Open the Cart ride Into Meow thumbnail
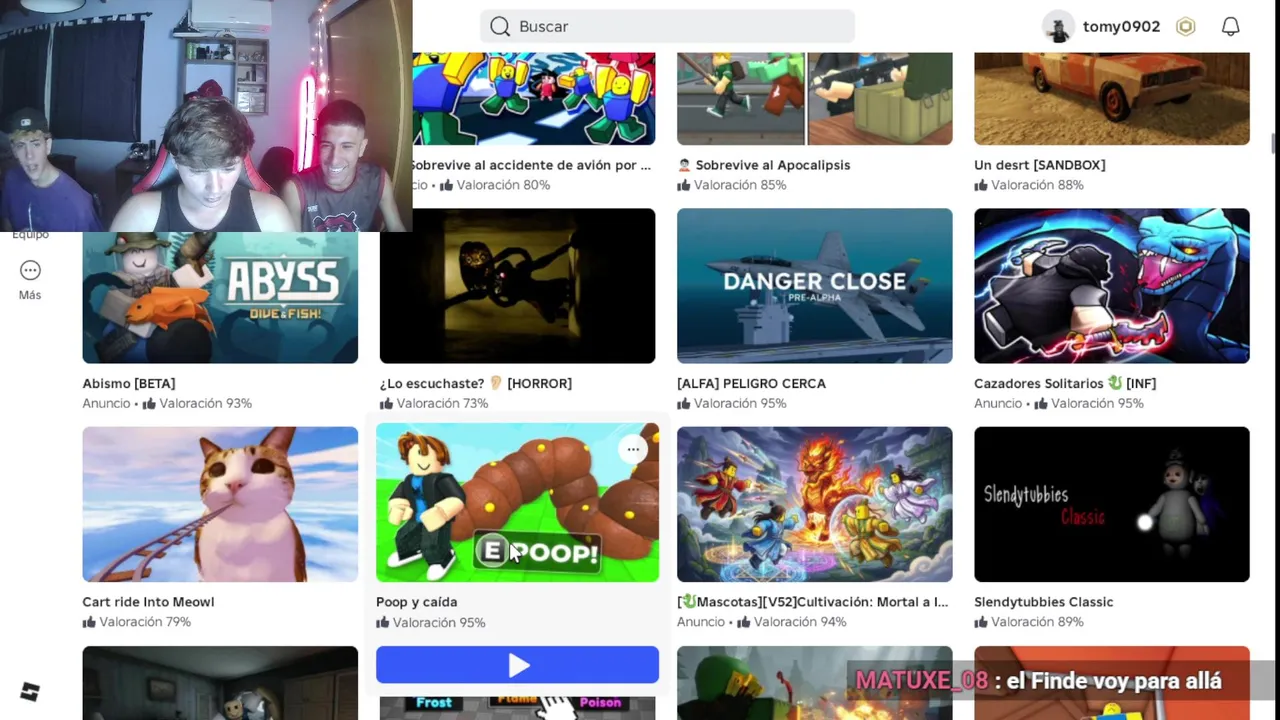This screenshot has height=720, width=1280. click(x=220, y=504)
